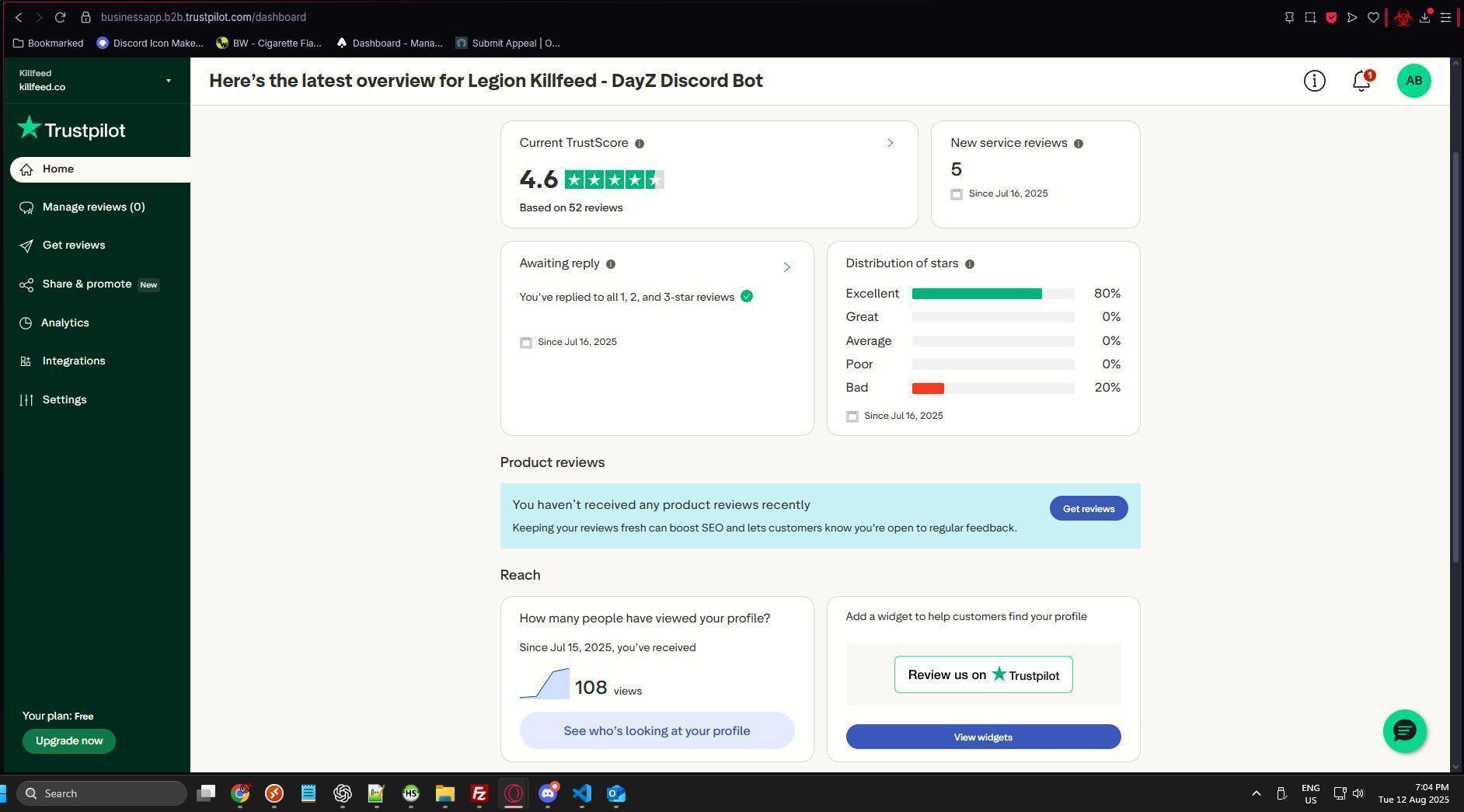Click the profile views chart thumbnail
This screenshot has width=1464, height=812.
(544, 684)
